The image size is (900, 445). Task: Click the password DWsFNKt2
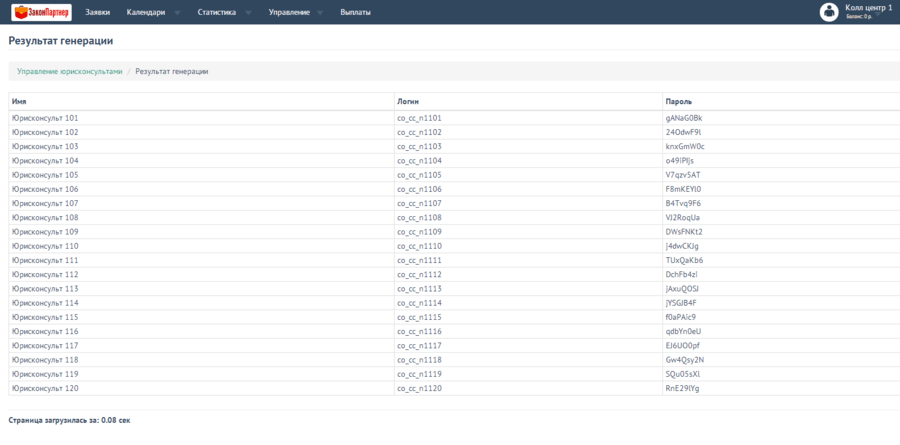tap(684, 232)
